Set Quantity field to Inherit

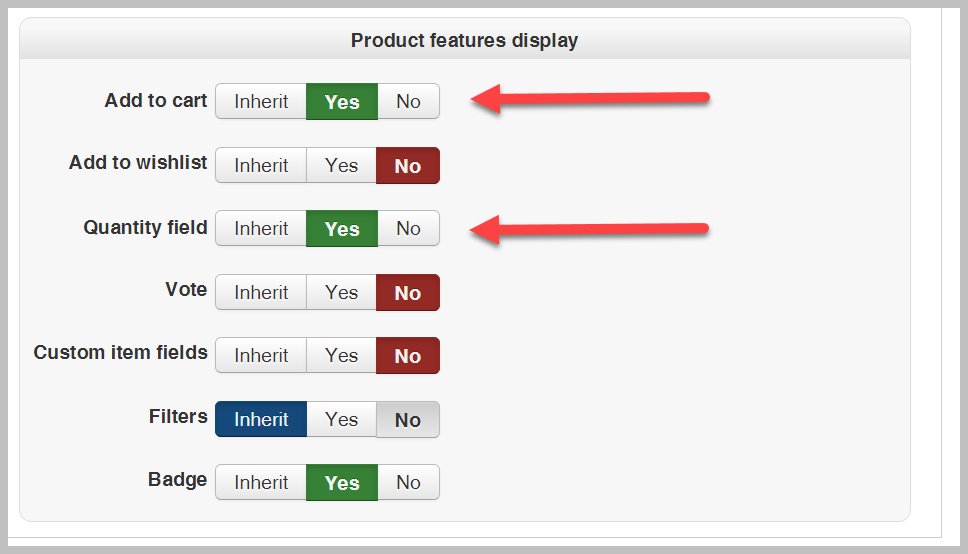(x=261, y=228)
